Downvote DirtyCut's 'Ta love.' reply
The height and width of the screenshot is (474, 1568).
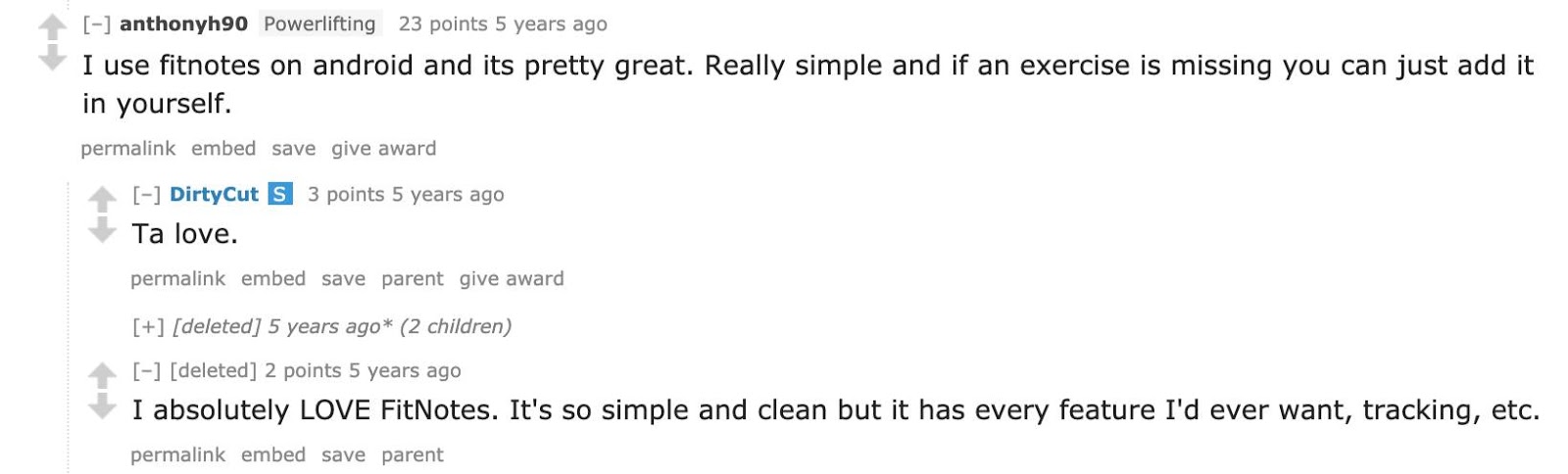click(x=102, y=230)
